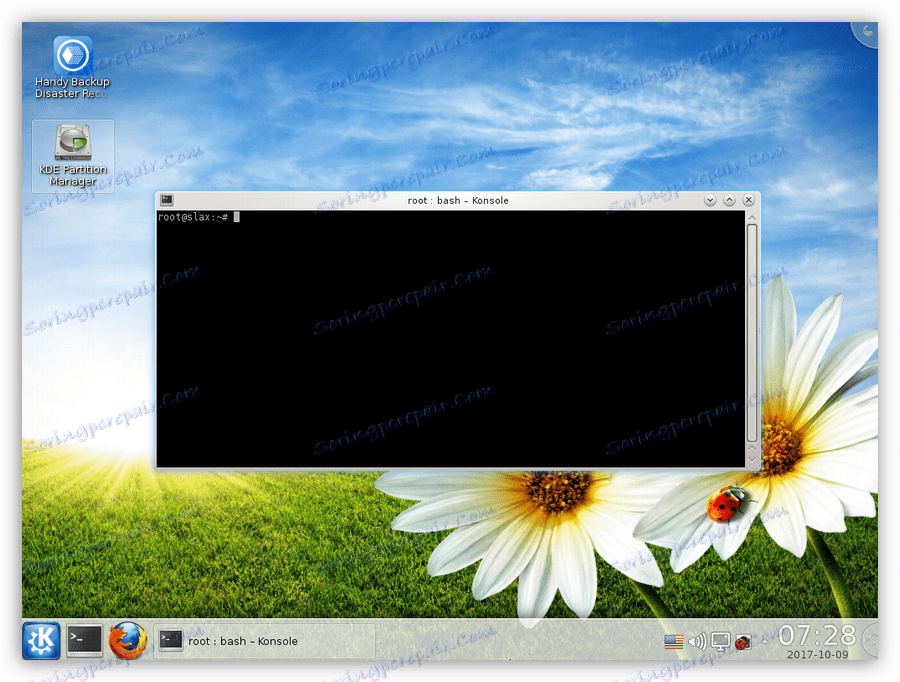Expand hidden system tray icons with the small arrow
The width and height of the screenshot is (900, 682).
[x=765, y=640]
